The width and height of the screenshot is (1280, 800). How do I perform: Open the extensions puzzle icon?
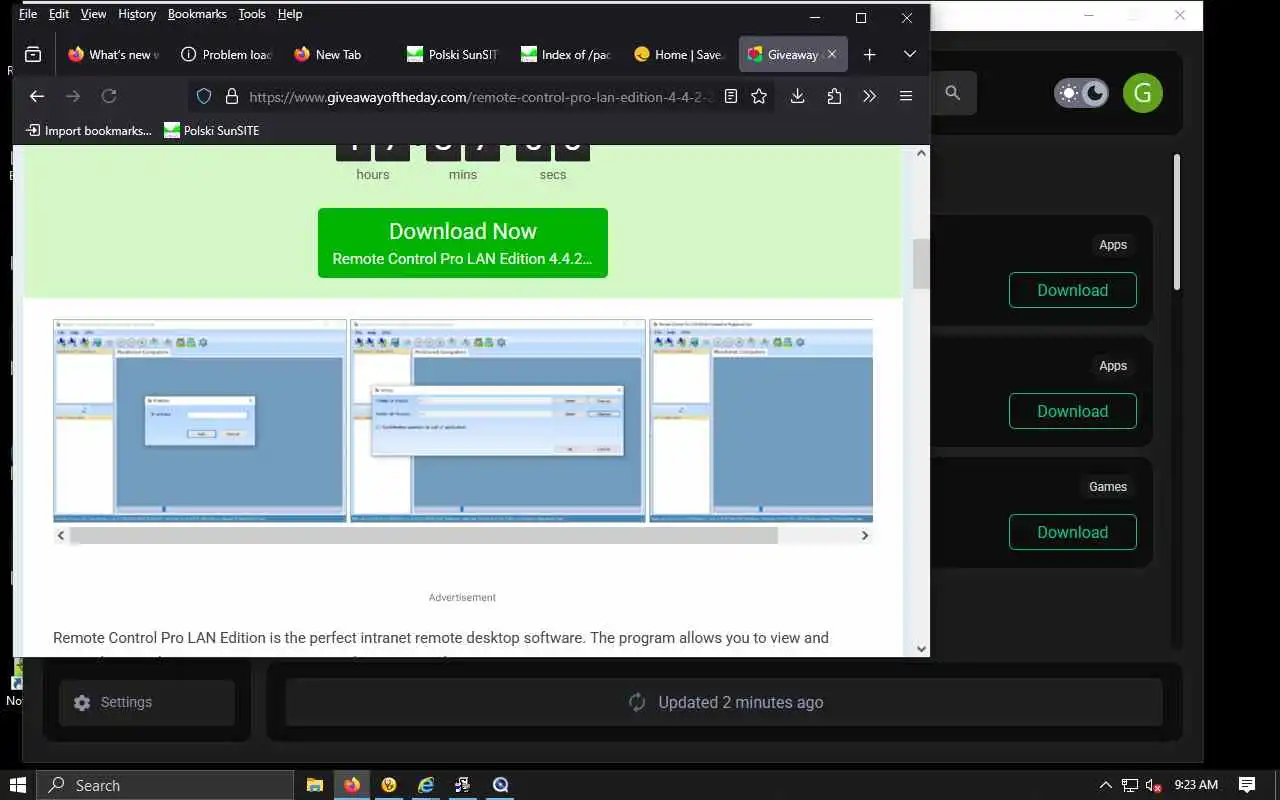pos(834,96)
